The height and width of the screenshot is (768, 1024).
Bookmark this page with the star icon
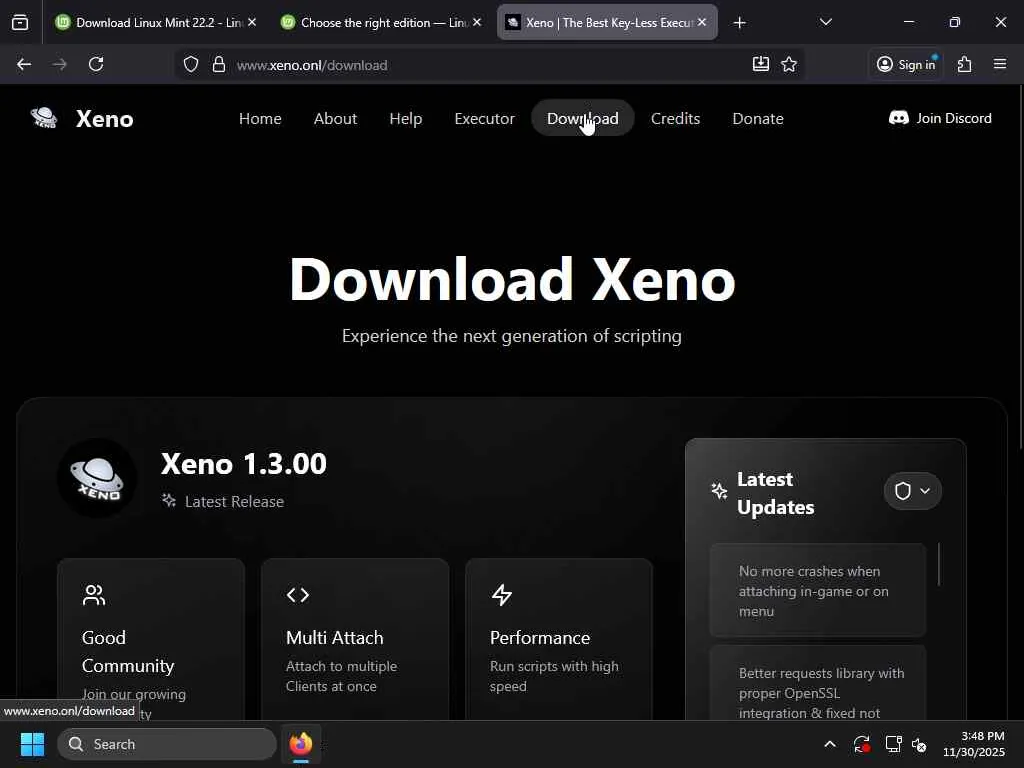point(789,64)
